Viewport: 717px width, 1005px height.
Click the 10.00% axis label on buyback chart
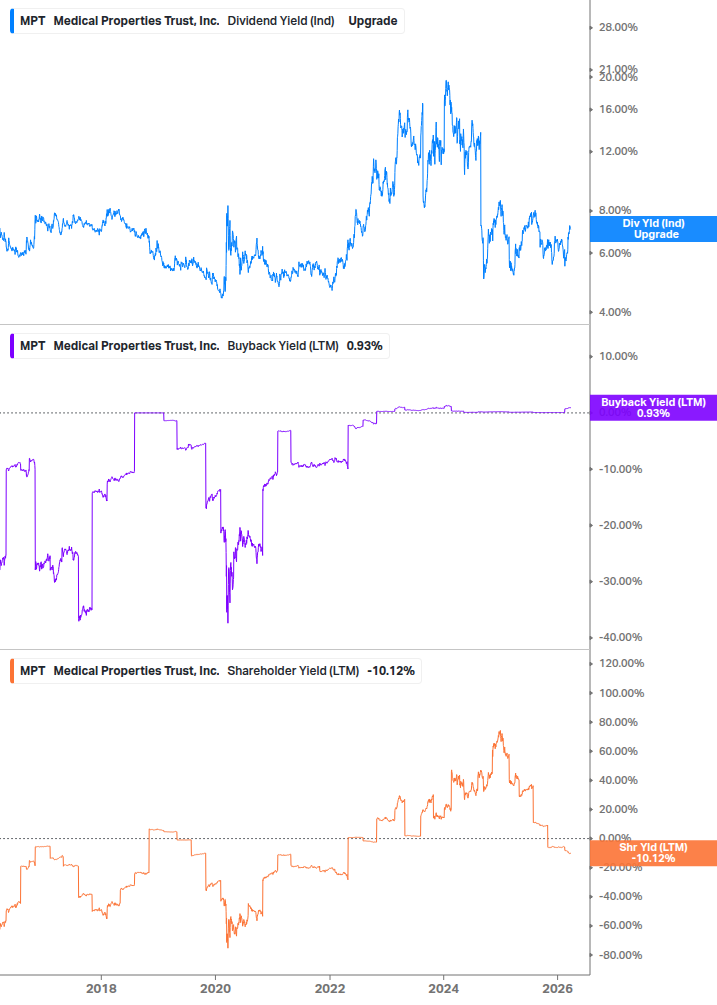tap(618, 356)
